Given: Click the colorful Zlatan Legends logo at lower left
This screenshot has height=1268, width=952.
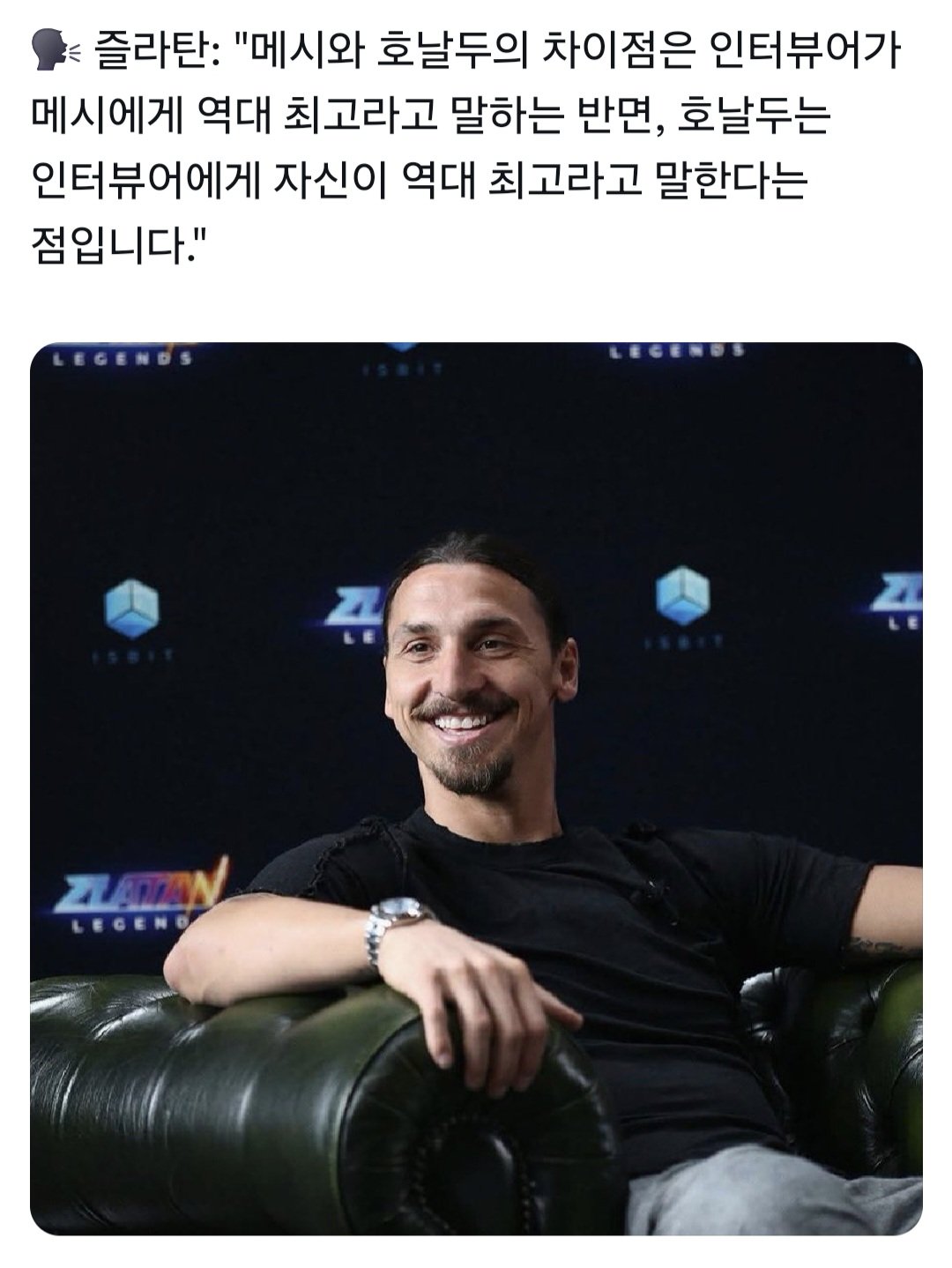Looking at the screenshot, I should (139, 893).
